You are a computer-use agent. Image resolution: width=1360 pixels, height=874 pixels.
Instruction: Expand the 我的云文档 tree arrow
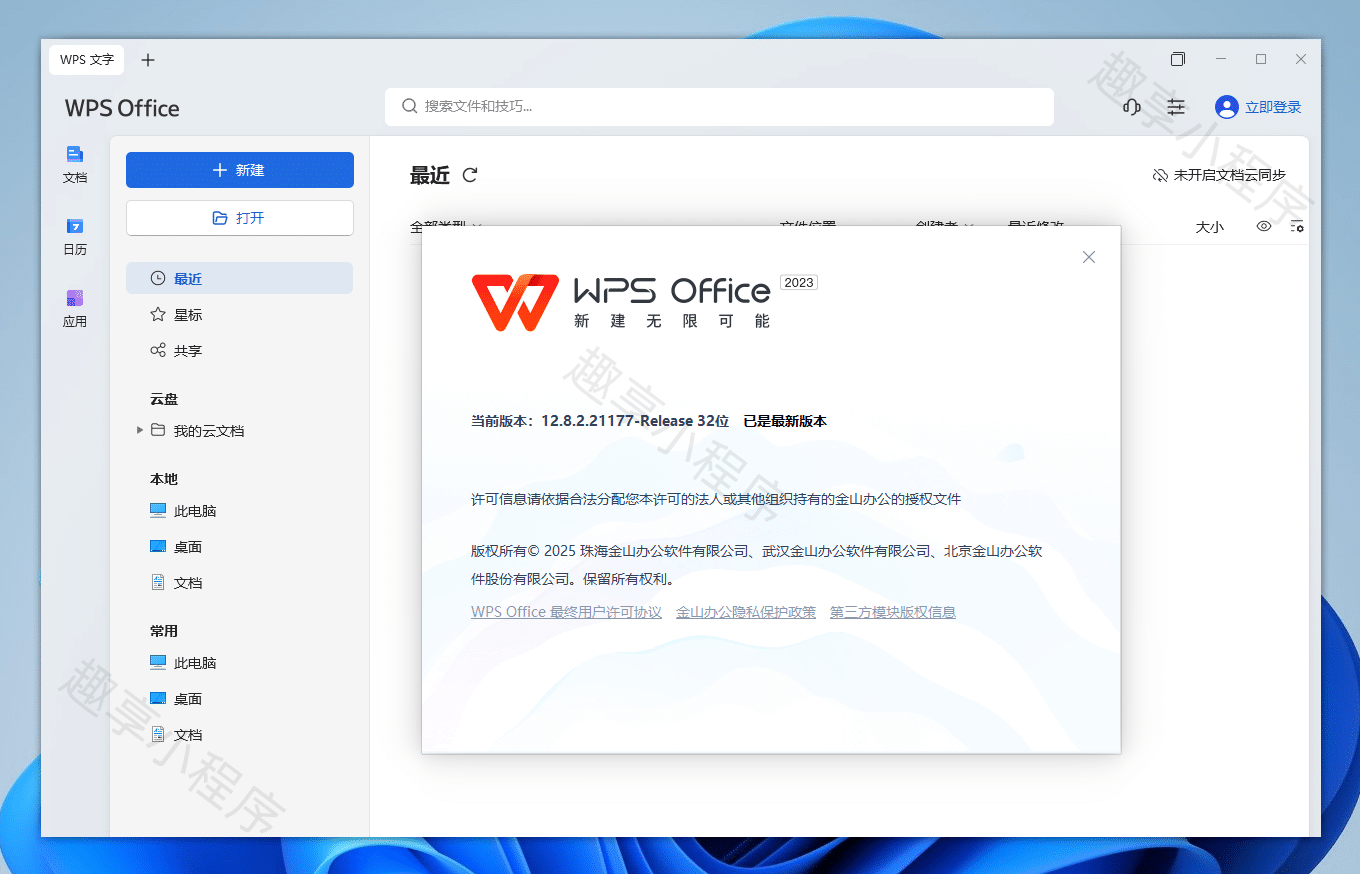139,430
